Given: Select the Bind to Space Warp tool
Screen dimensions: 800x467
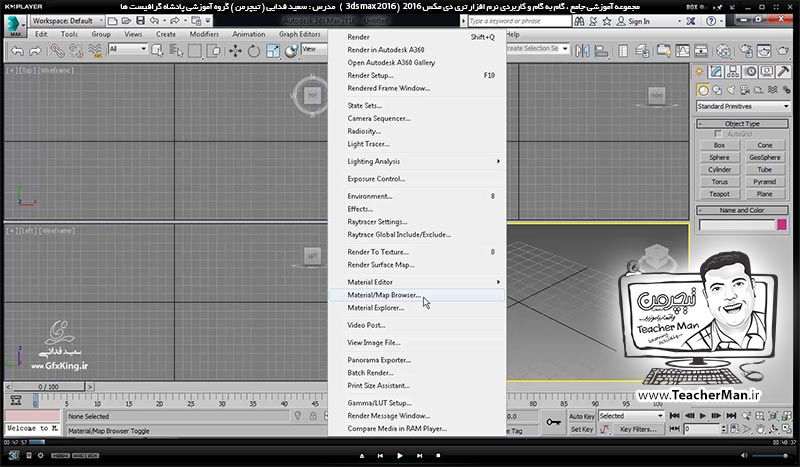Looking at the screenshot, I should (x=95, y=51).
